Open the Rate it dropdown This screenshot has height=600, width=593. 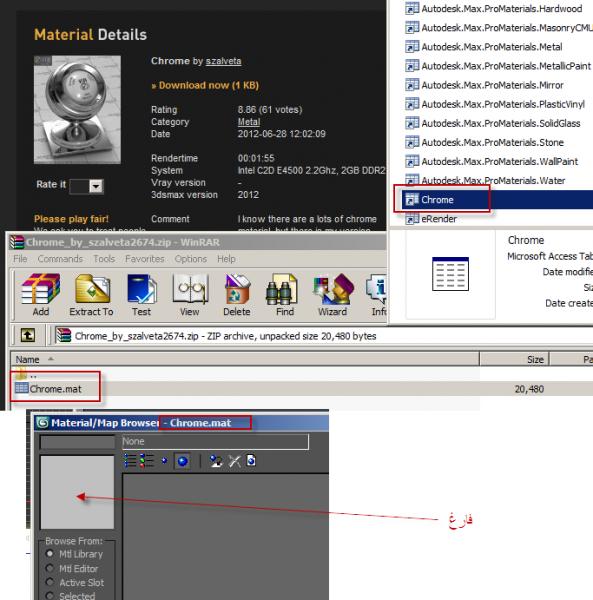pos(96,186)
